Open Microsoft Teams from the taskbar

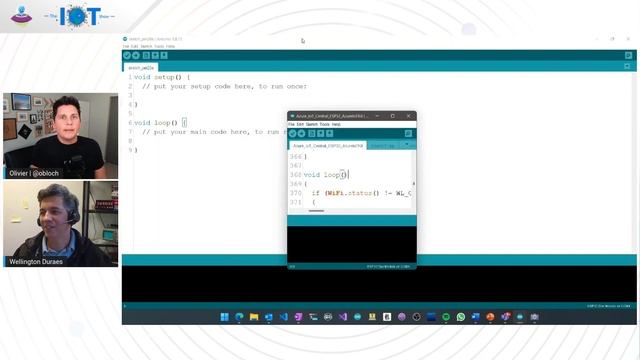pos(505,317)
